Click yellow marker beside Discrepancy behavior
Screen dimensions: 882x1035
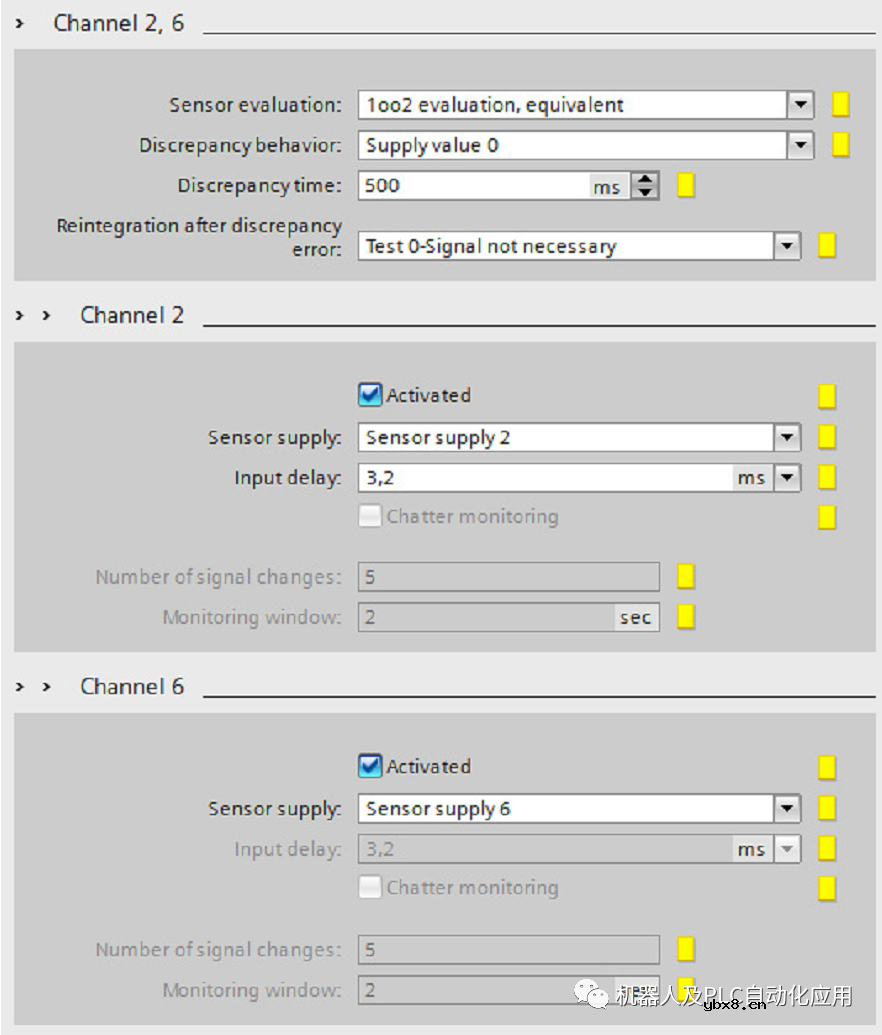click(x=841, y=145)
